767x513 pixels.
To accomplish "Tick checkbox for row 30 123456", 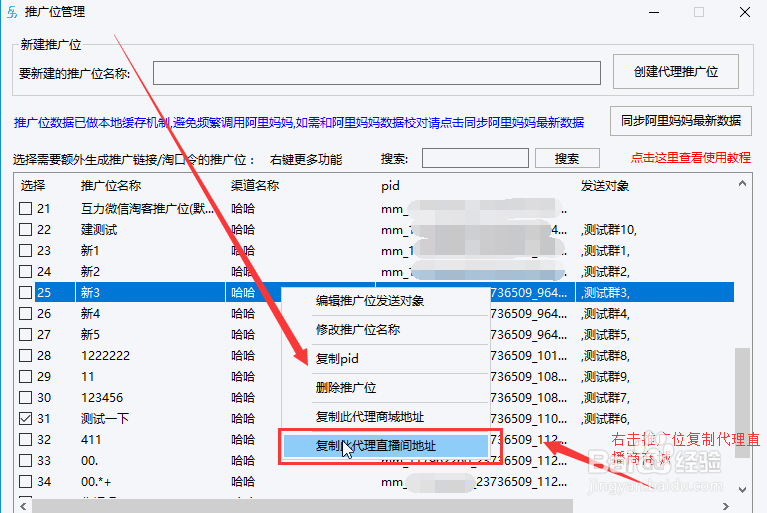I will click(x=25, y=398).
